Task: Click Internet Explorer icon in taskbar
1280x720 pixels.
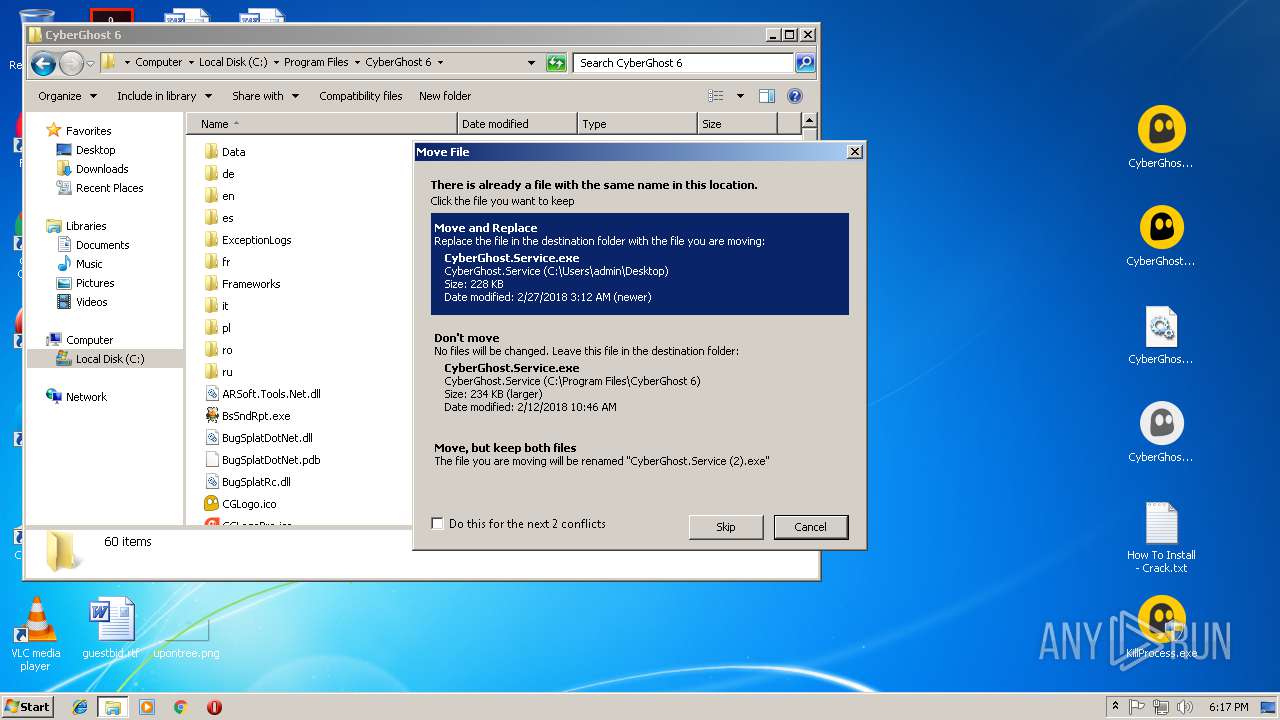Action: pyautogui.click(x=80, y=707)
